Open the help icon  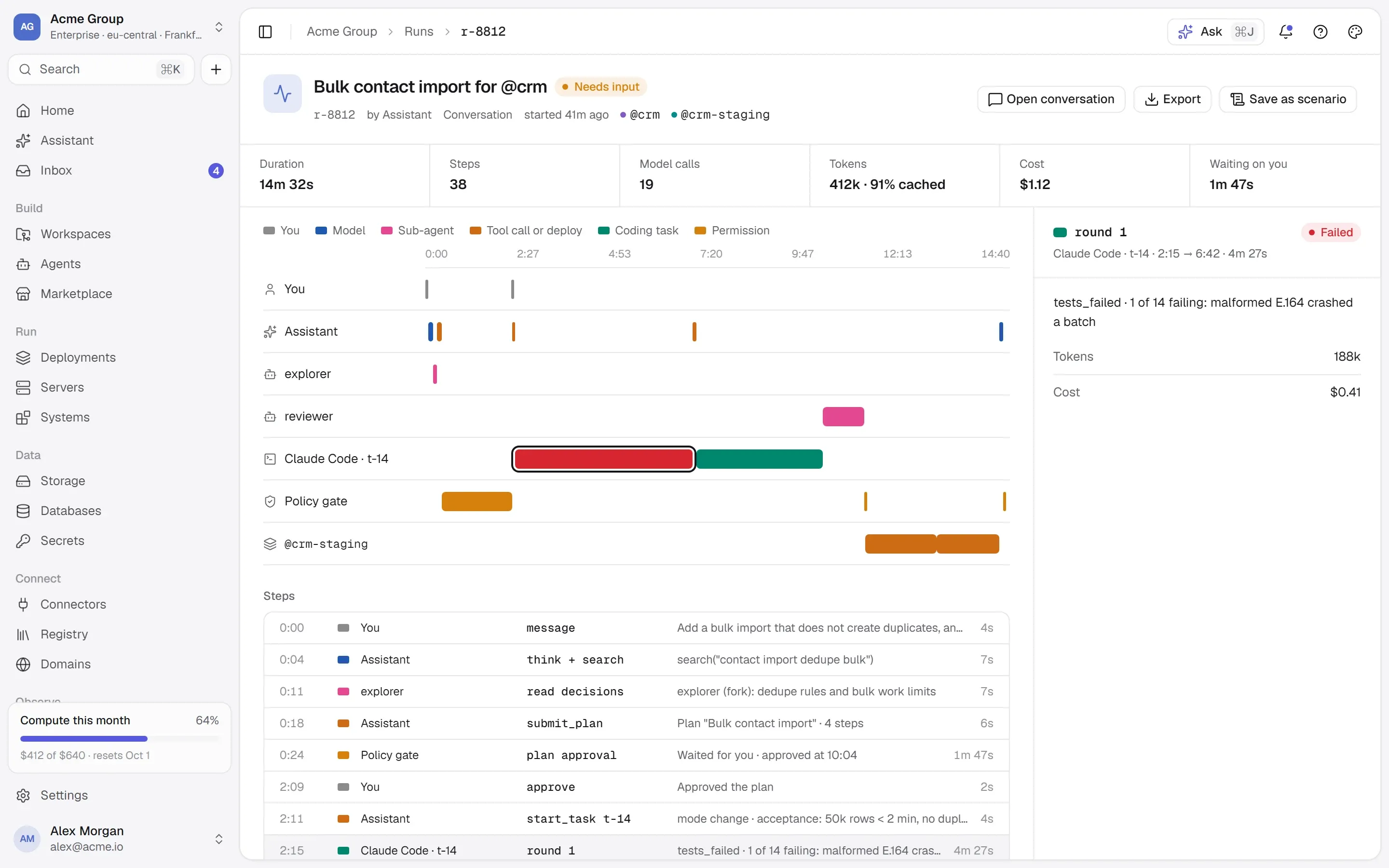(x=1320, y=31)
